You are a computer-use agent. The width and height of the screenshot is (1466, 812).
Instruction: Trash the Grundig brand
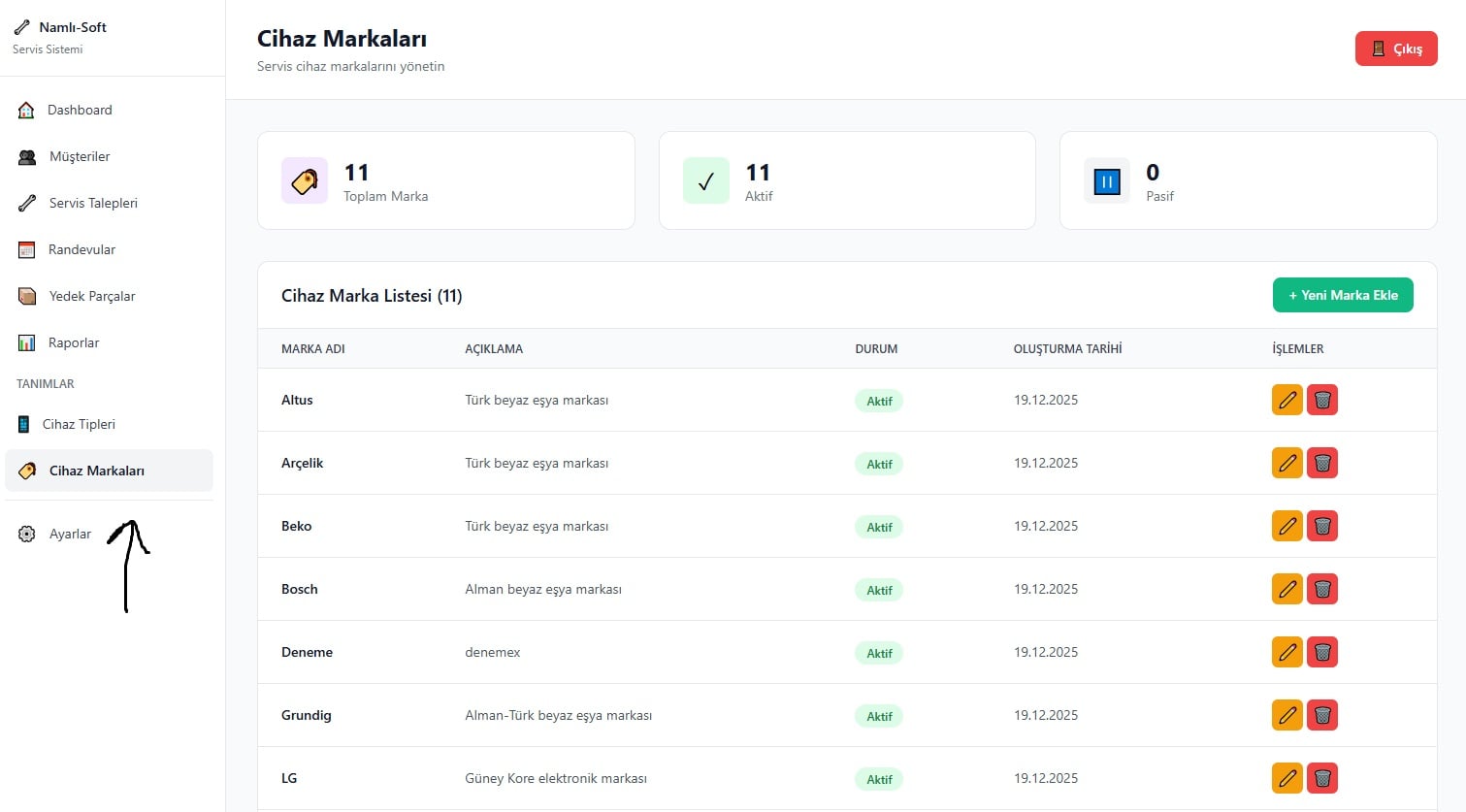tap(1321, 715)
